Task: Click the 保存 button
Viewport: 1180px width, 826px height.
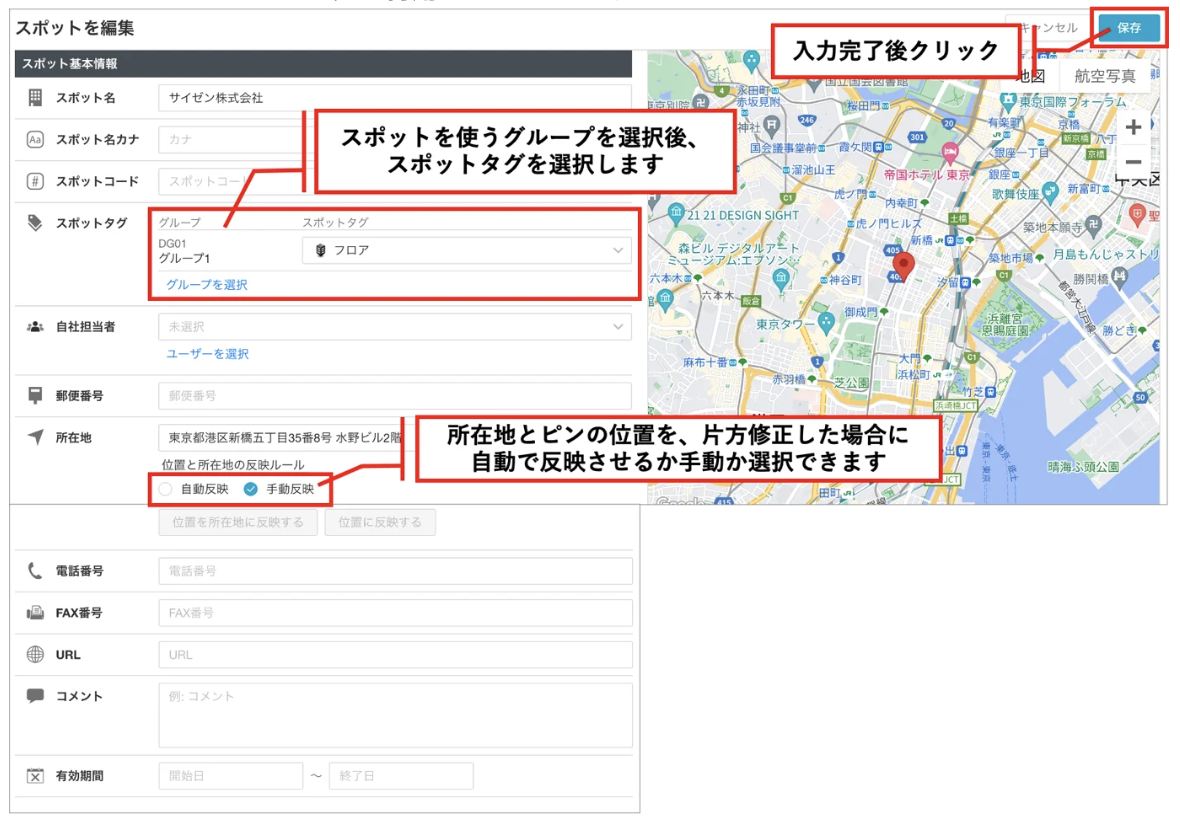Action: (x=1129, y=28)
